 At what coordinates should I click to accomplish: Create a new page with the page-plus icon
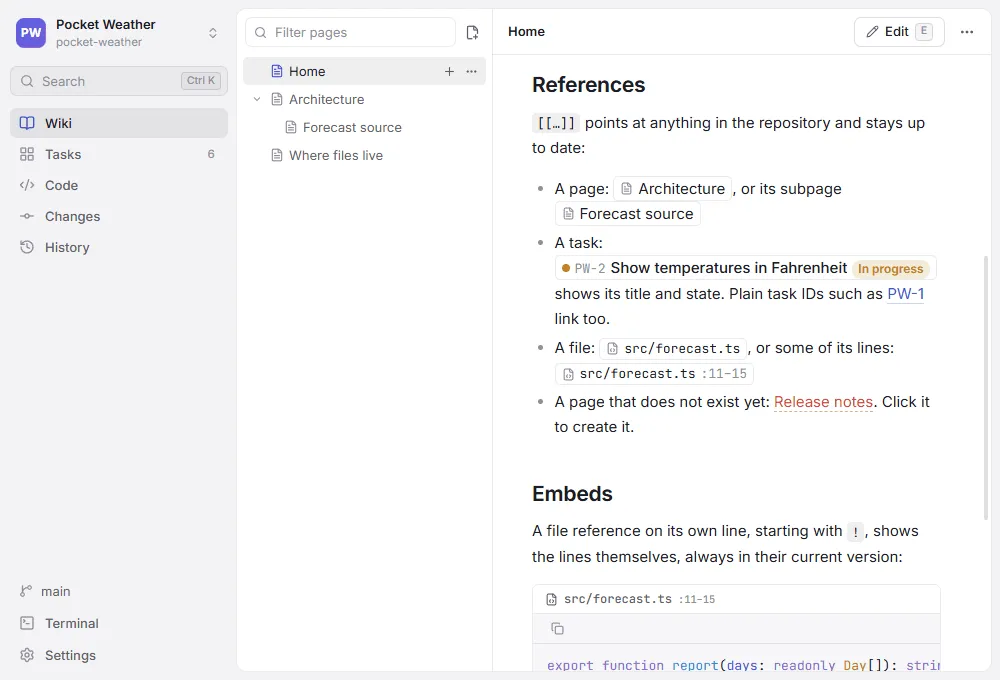473,33
